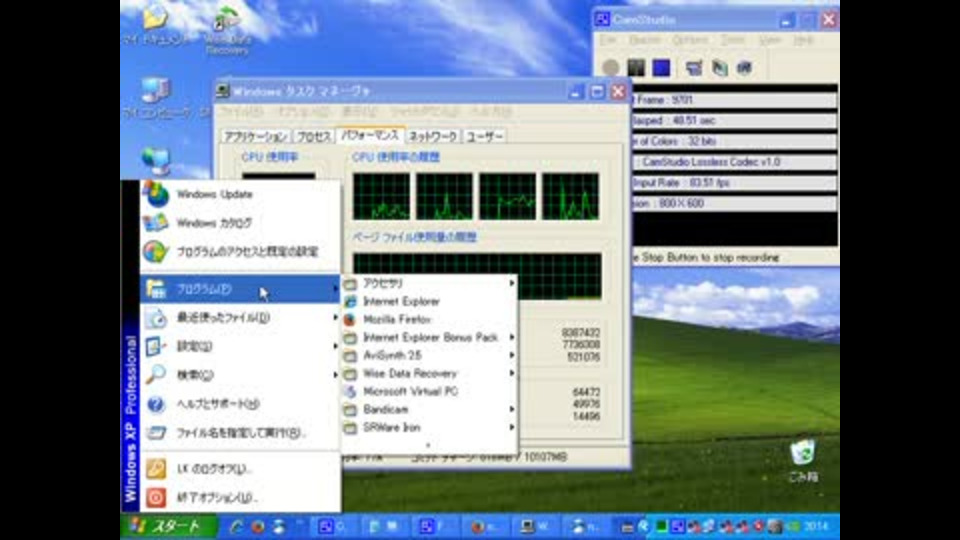Click Firefox quick launch icon beside Start button
The width and height of the screenshot is (960, 540).
point(258,527)
